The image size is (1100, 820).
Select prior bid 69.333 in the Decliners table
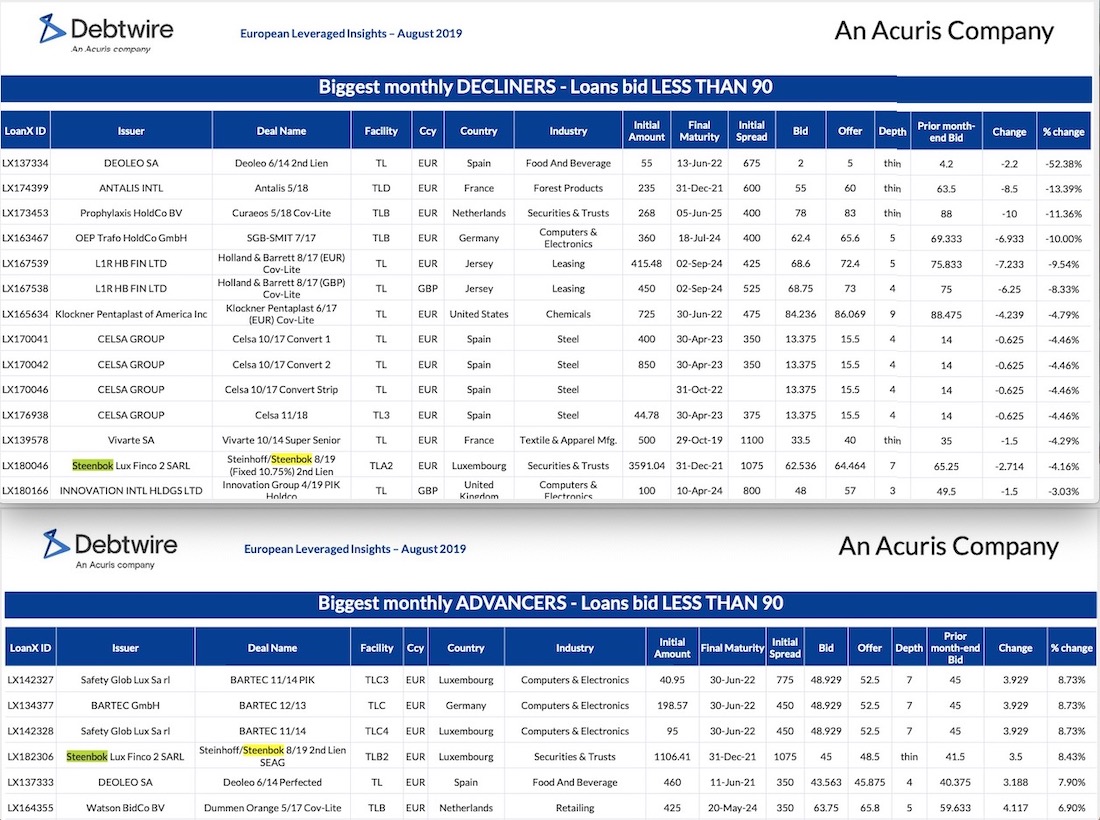pyautogui.click(x=946, y=238)
